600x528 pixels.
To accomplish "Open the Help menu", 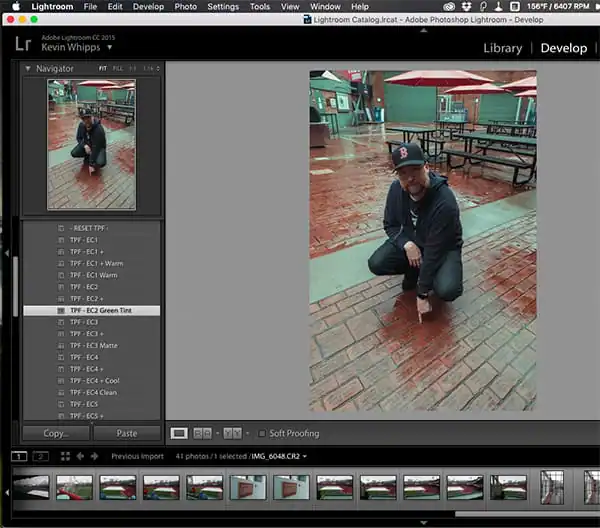I will pyautogui.click(x=360, y=7).
